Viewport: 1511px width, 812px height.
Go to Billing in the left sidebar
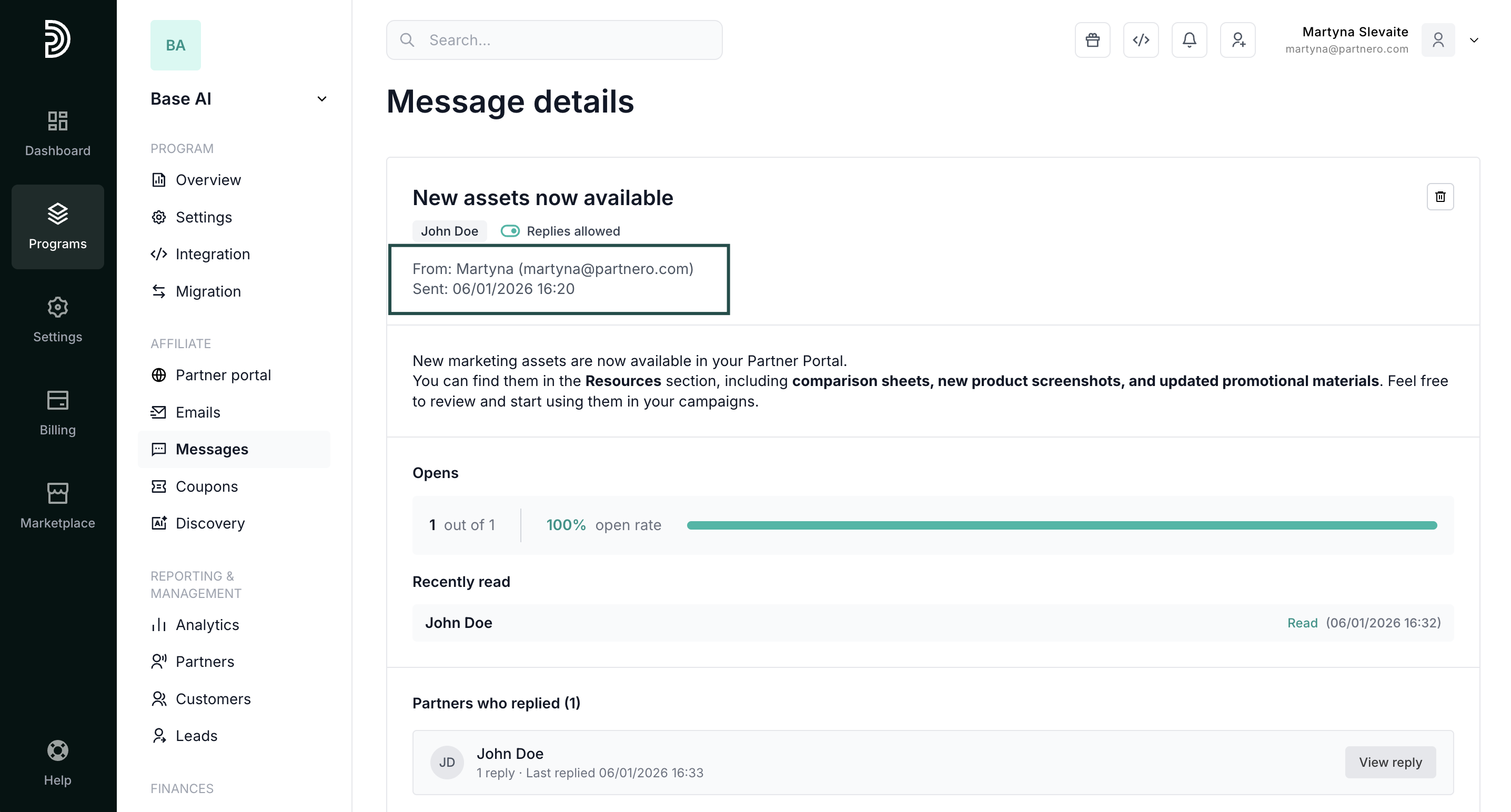pos(57,413)
